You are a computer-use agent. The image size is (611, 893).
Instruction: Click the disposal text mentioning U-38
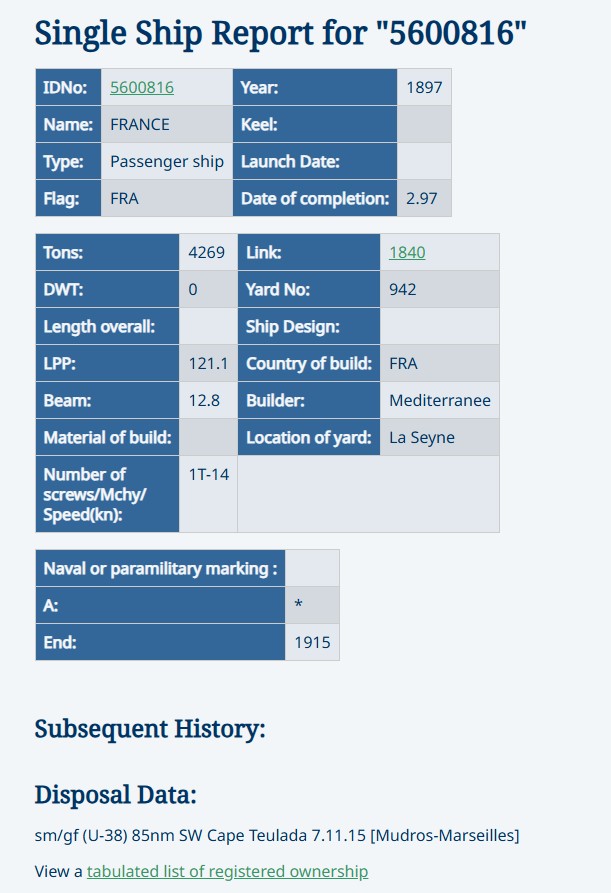277,835
